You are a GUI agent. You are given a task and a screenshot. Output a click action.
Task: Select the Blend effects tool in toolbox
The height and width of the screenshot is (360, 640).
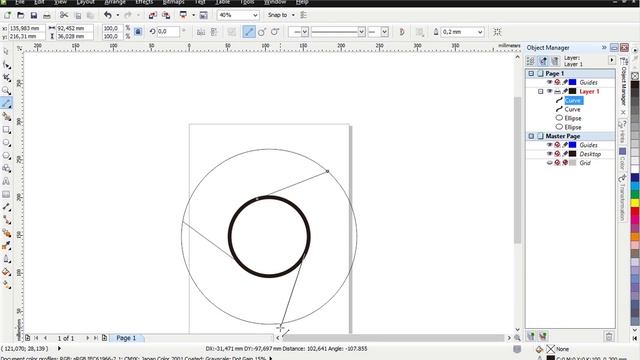pos(6,233)
